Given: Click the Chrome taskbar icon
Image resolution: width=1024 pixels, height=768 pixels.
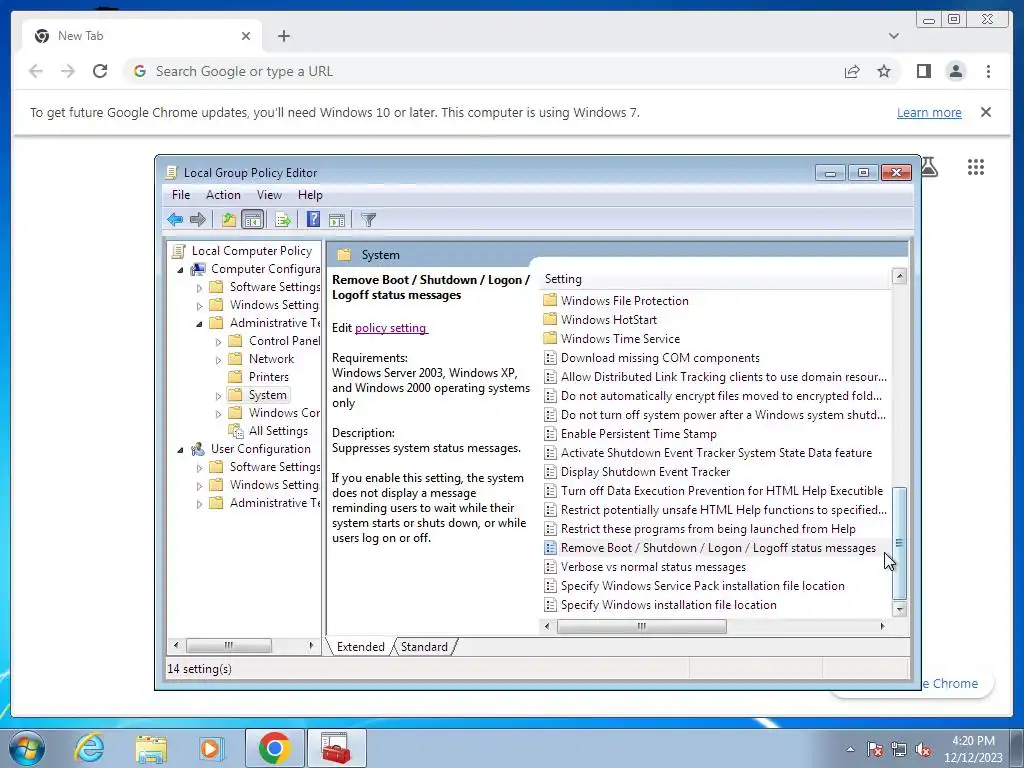Looking at the screenshot, I should 274,748.
